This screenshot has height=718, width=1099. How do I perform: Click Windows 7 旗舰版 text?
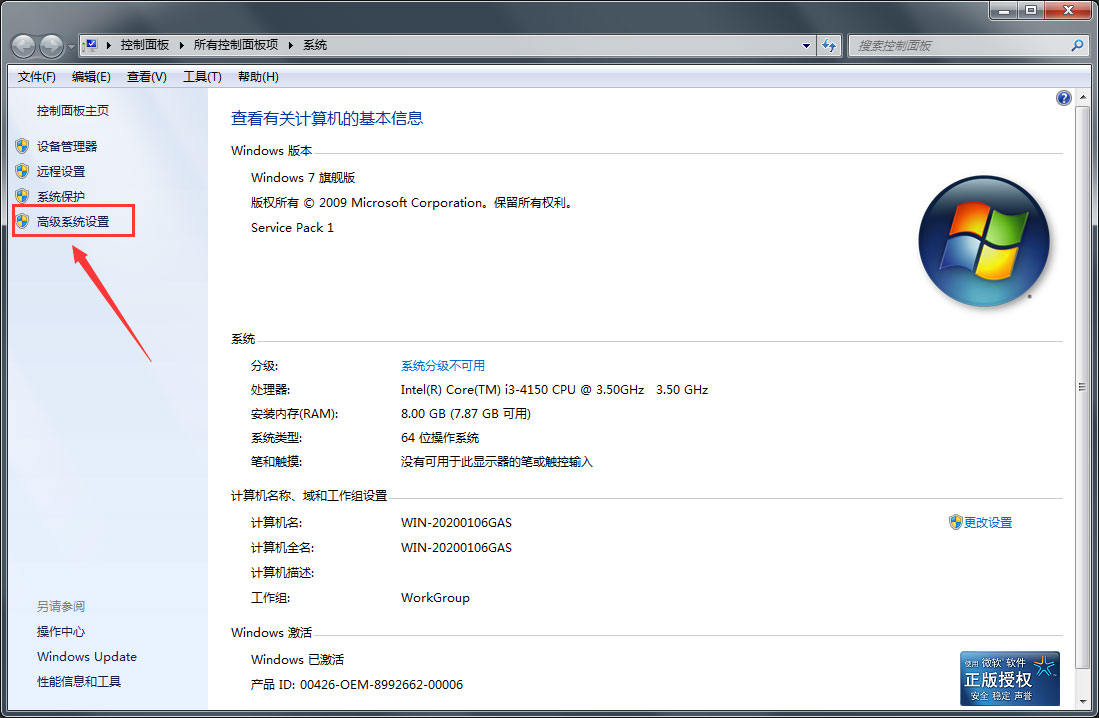[303, 177]
